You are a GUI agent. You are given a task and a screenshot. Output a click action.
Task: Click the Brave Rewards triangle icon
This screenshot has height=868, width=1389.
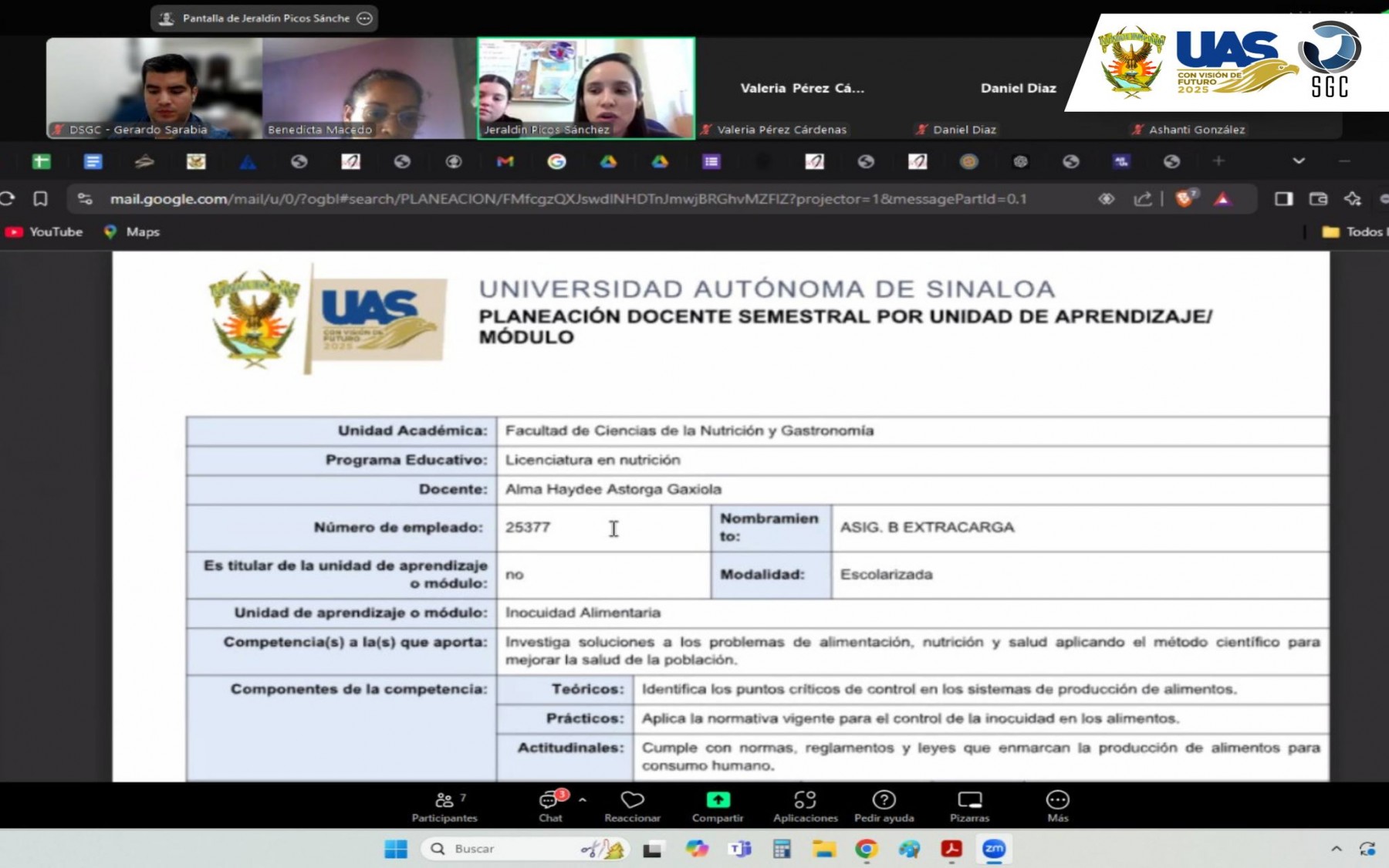(1223, 199)
